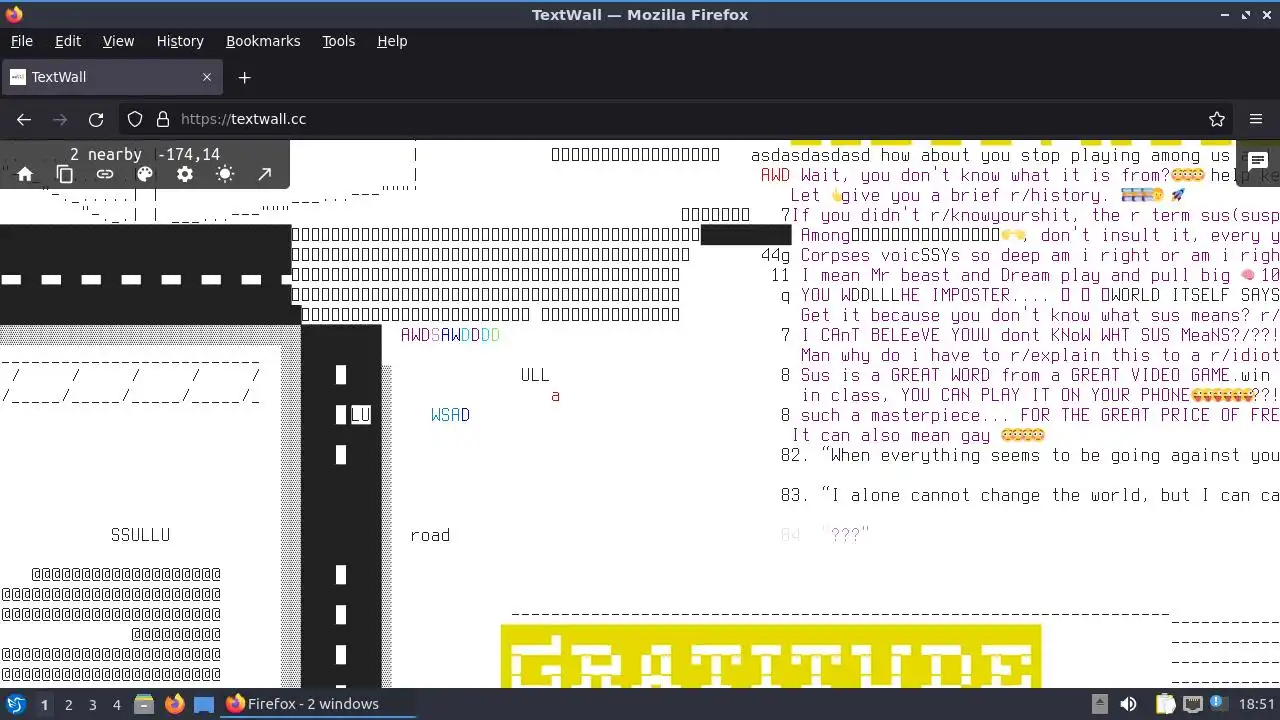Click the 18:51 taskbar clock
The width and height of the screenshot is (1280, 720).
tap(1257, 704)
